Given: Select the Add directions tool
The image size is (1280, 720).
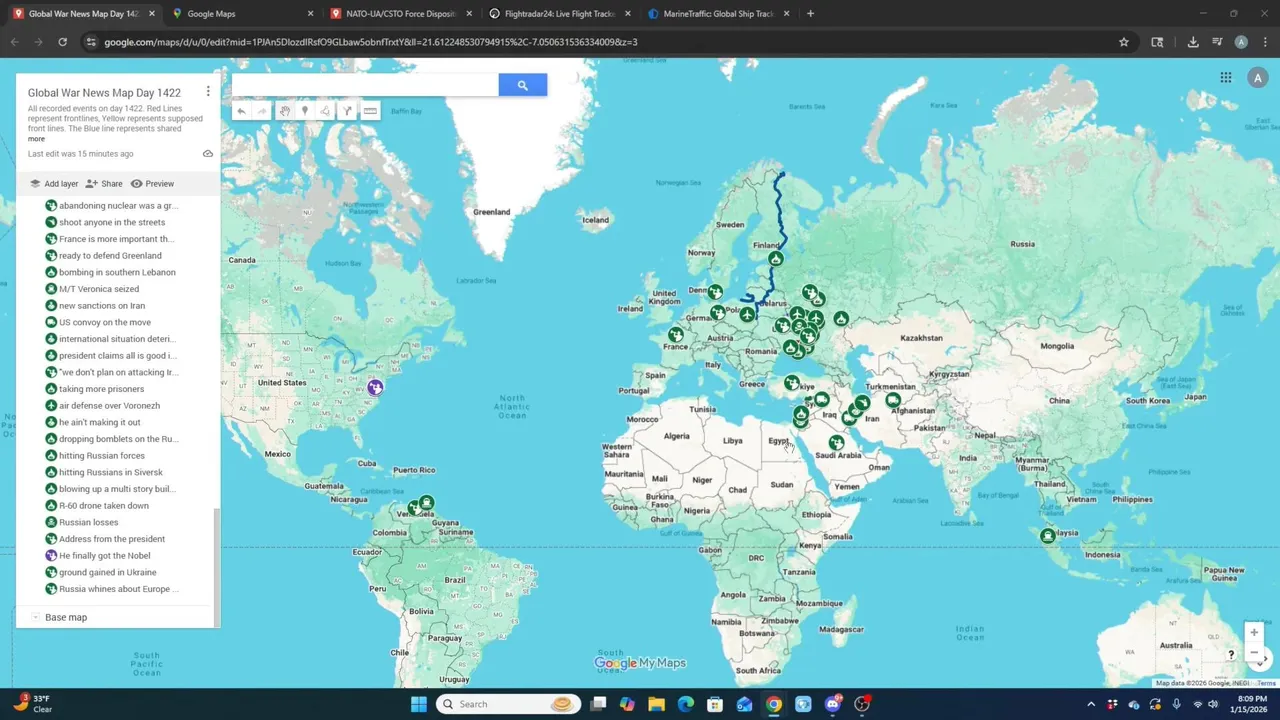Looking at the screenshot, I should tap(347, 111).
